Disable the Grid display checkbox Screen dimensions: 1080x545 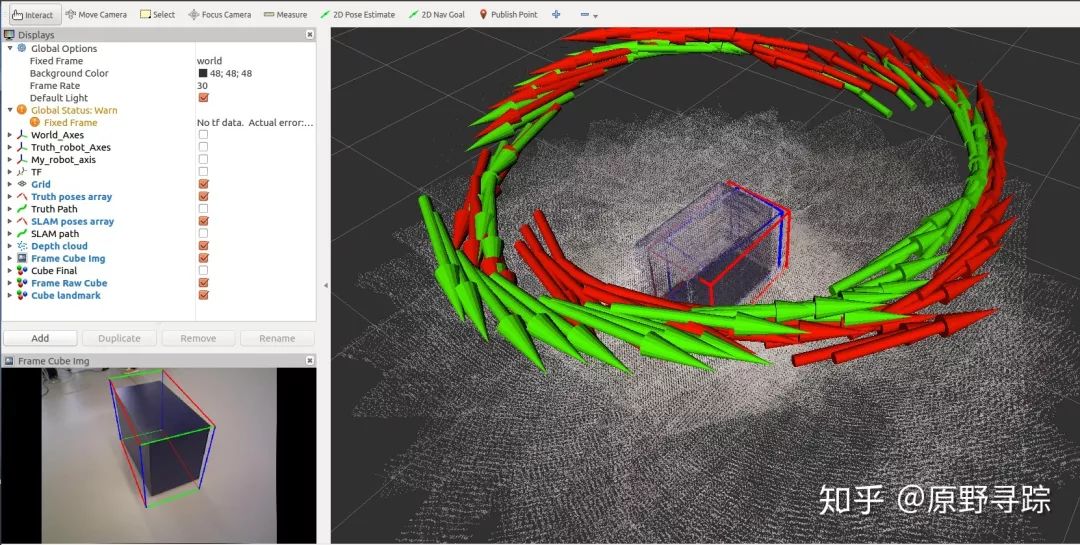tap(204, 184)
